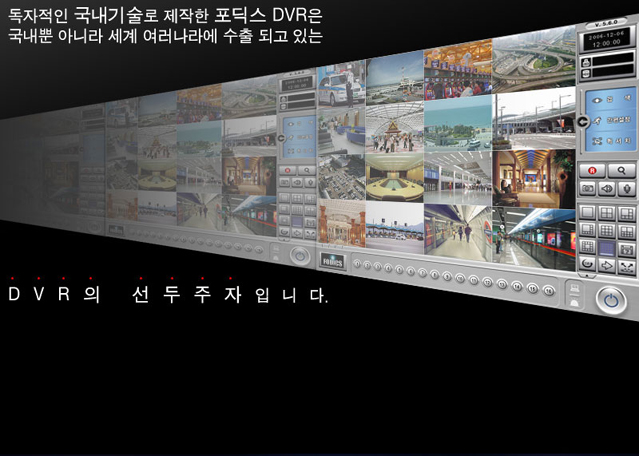Select eight-split layout button
639x456 pixels.
pyautogui.click(x=587, y=230)
